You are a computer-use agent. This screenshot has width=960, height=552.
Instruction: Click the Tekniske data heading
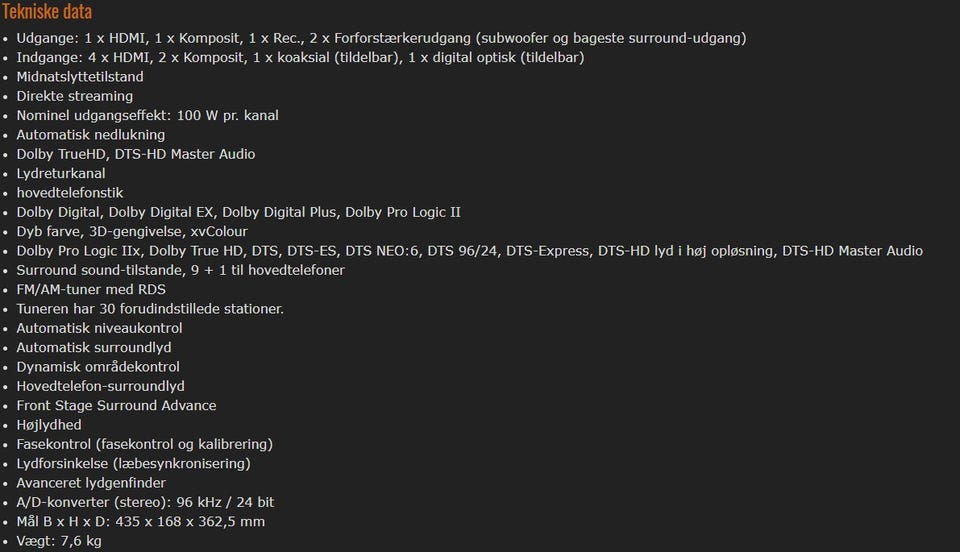[x=47, y=11]
